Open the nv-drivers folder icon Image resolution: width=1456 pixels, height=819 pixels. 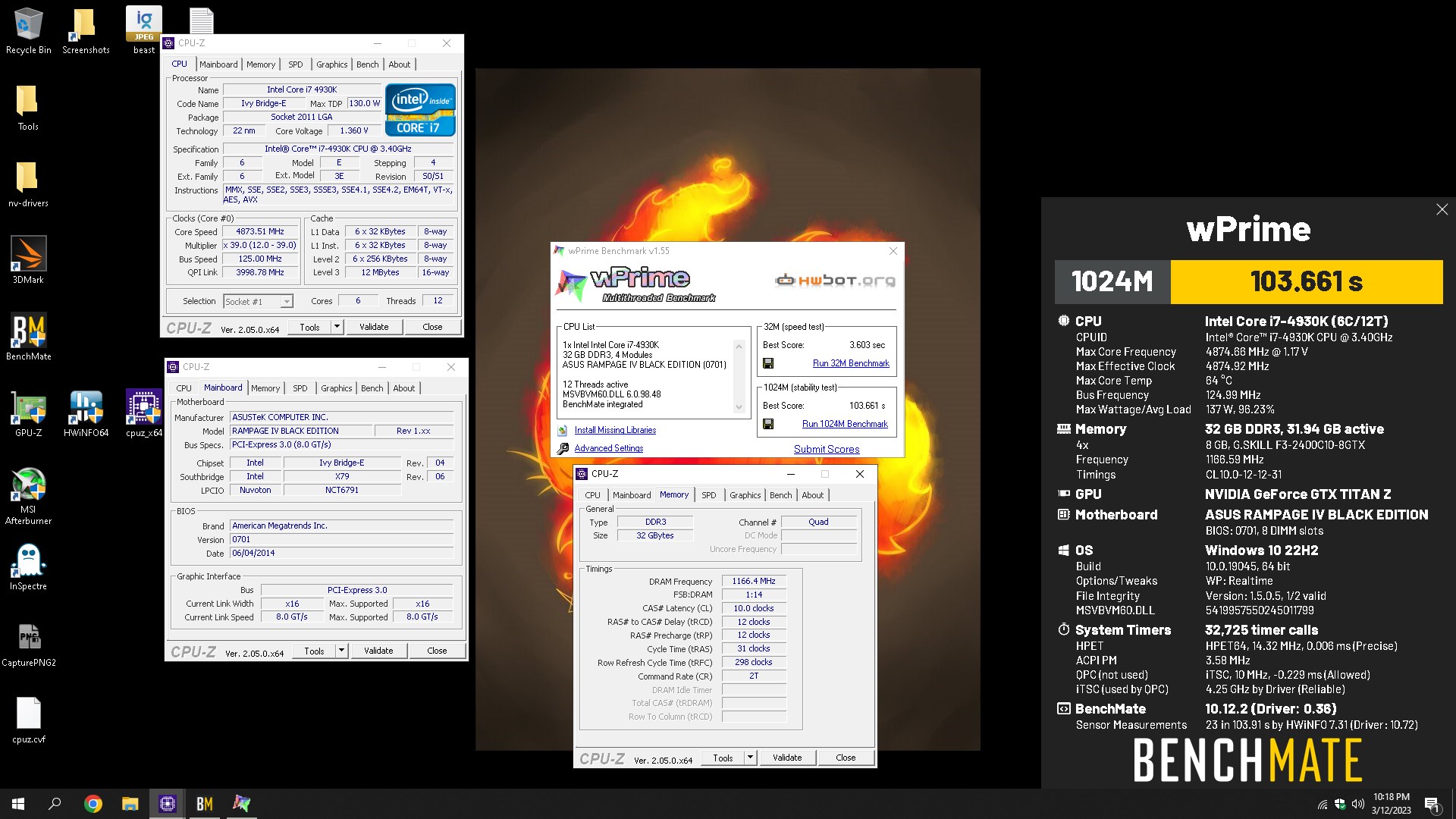click(28, 184)
